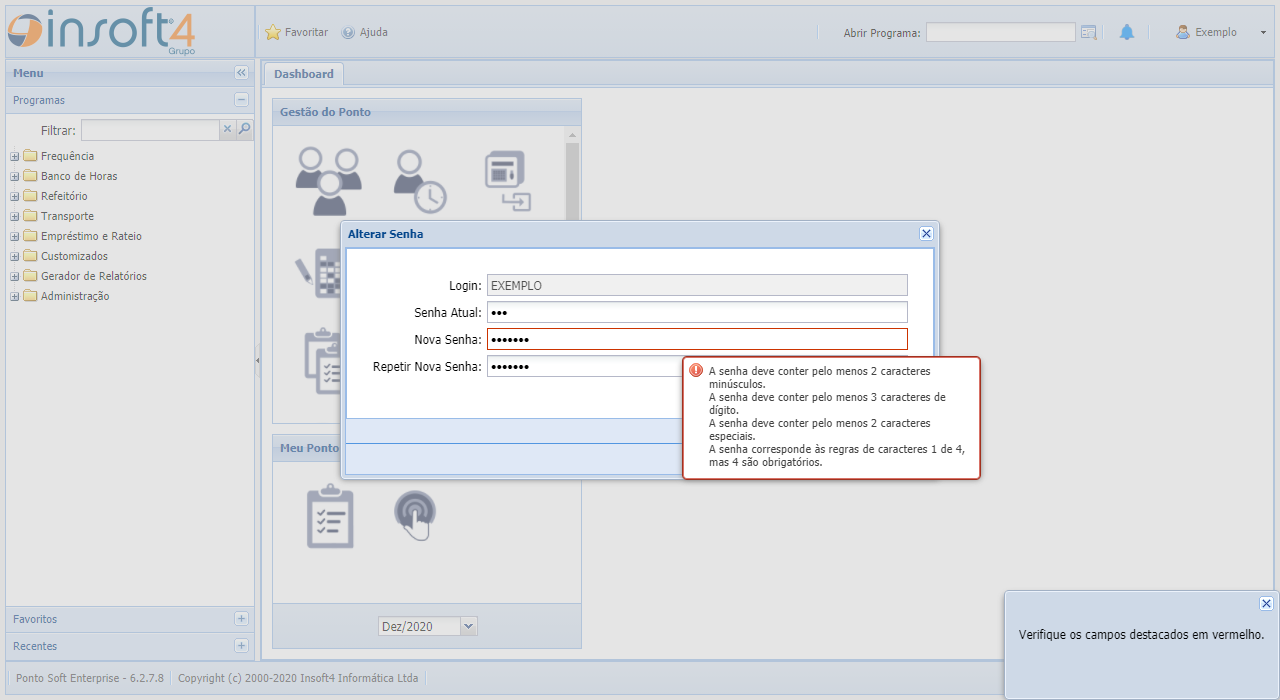Click the program search icon beside Abrir Programa
Viewport: 1280px width, 700px height.
pyautogui.click(x=1089, y=32)
